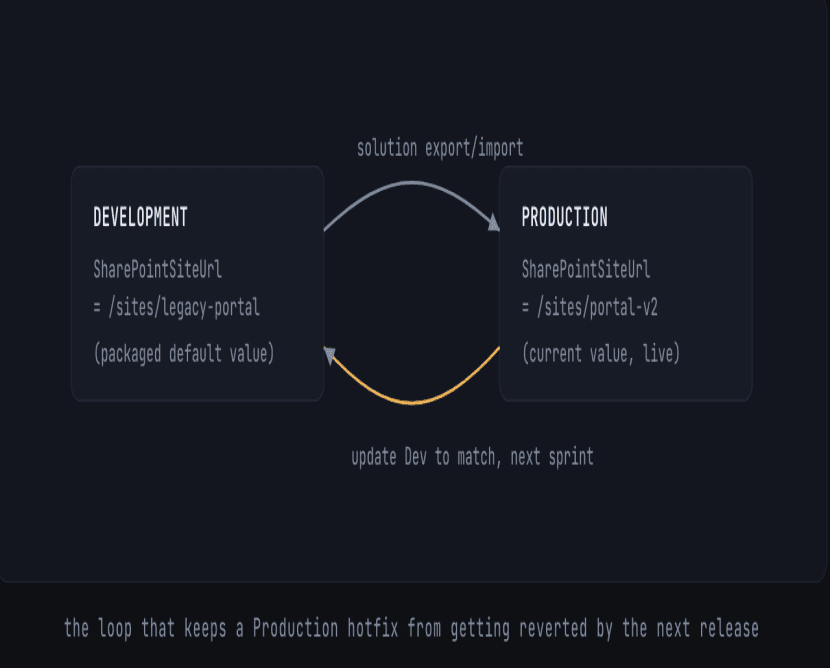Click the empty center area between both arcs
The image size is (830, 668).
click(x=412, y=291)
